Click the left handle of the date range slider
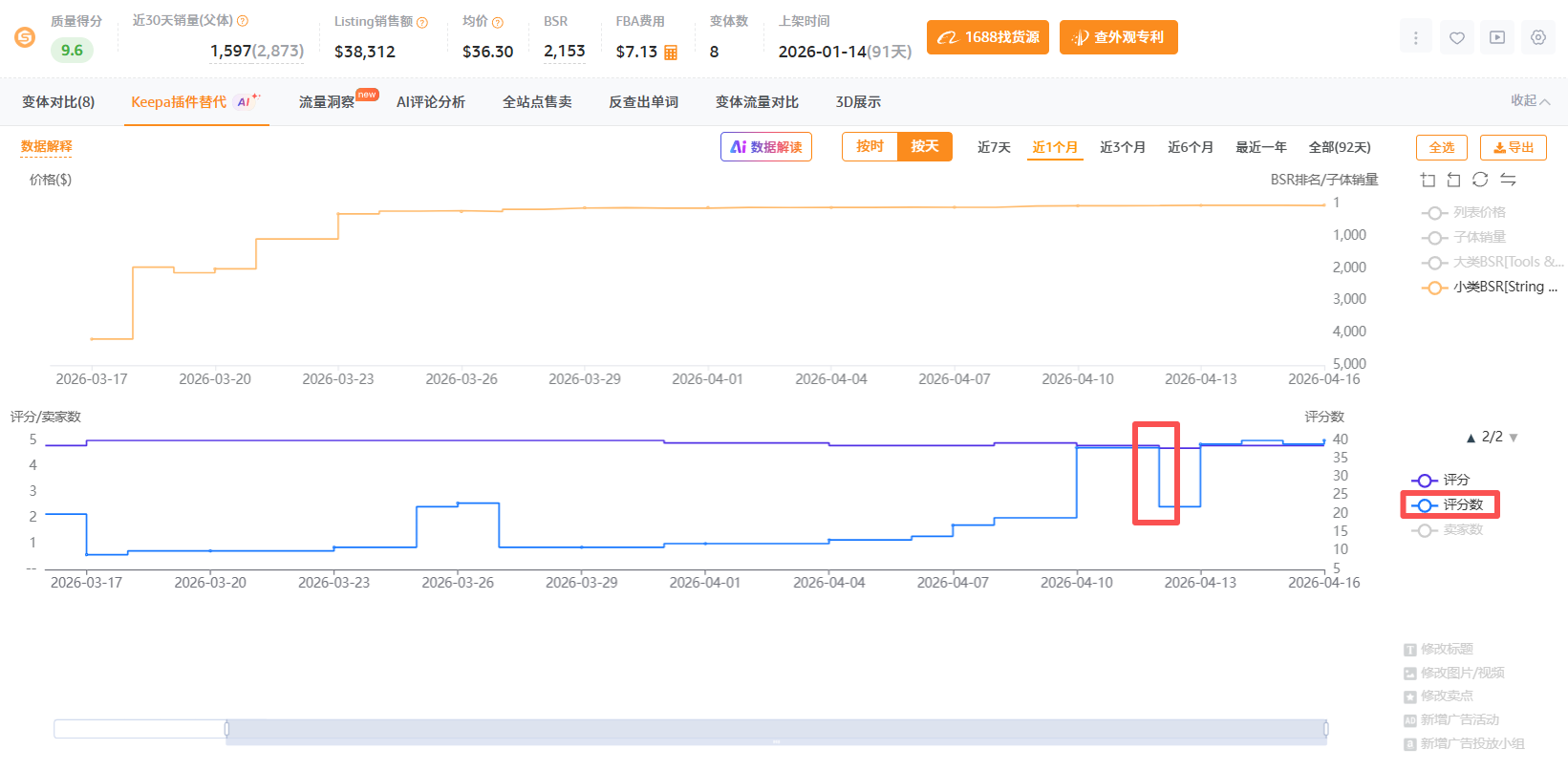Screen dimensions: 1568x771 click(226, 729)
